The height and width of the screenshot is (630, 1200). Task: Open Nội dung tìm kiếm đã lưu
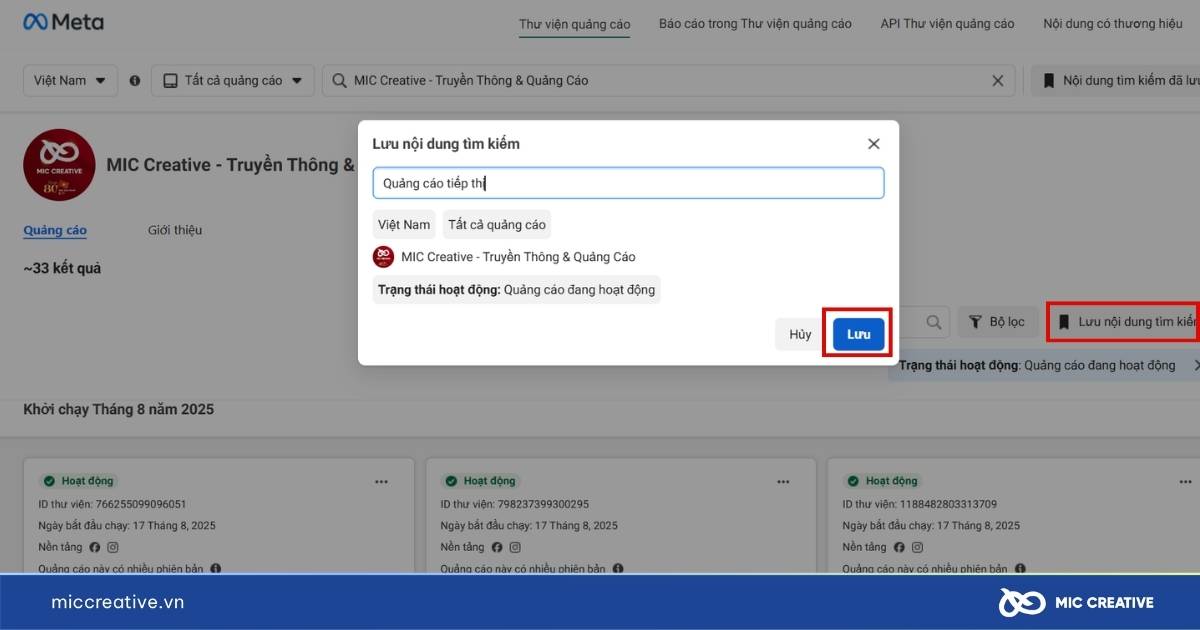[1115, 80]
